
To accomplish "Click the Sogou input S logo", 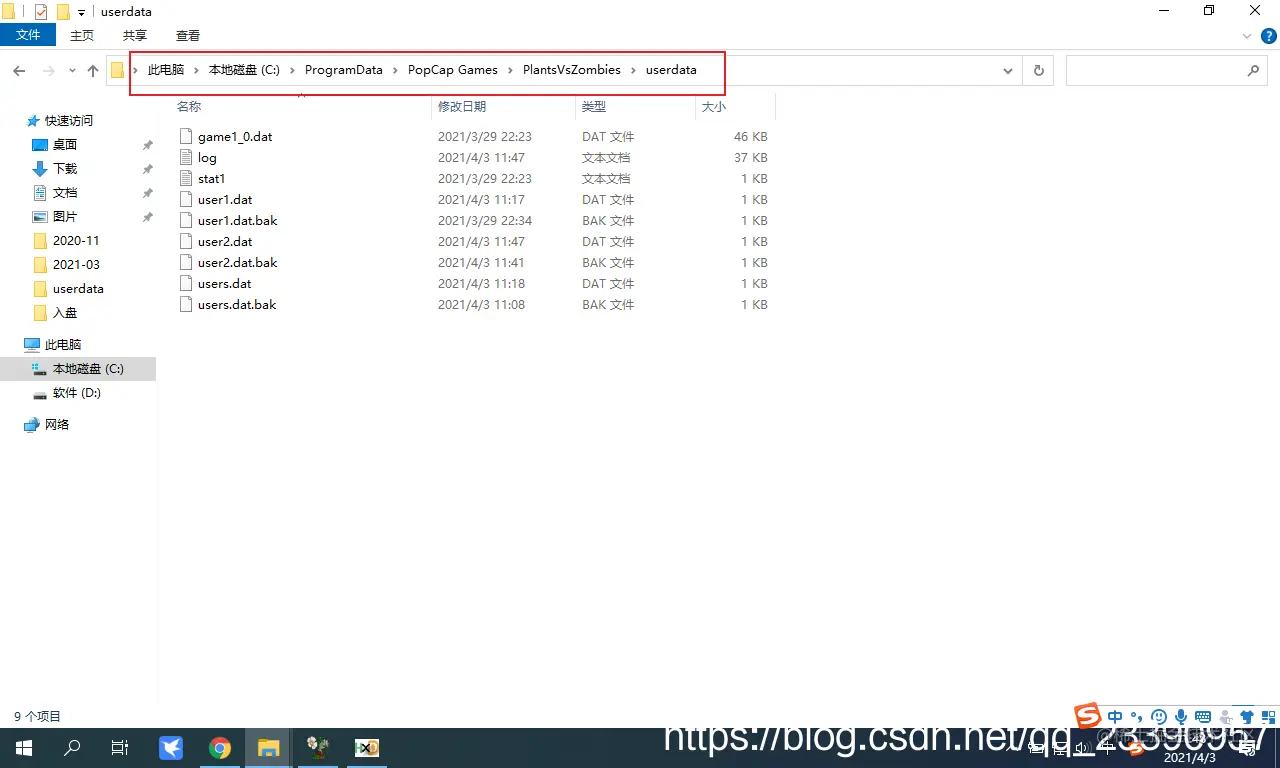I will pos(1087,716).
